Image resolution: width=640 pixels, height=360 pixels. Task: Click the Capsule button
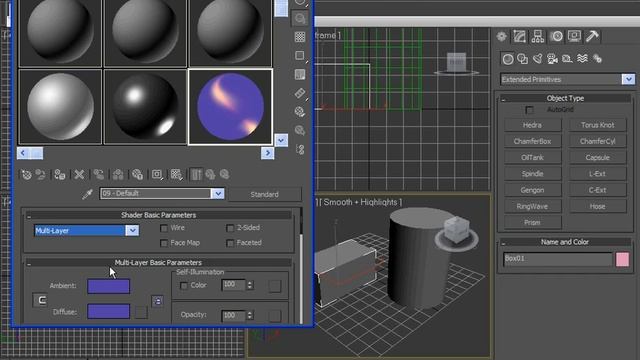point(598,158)
